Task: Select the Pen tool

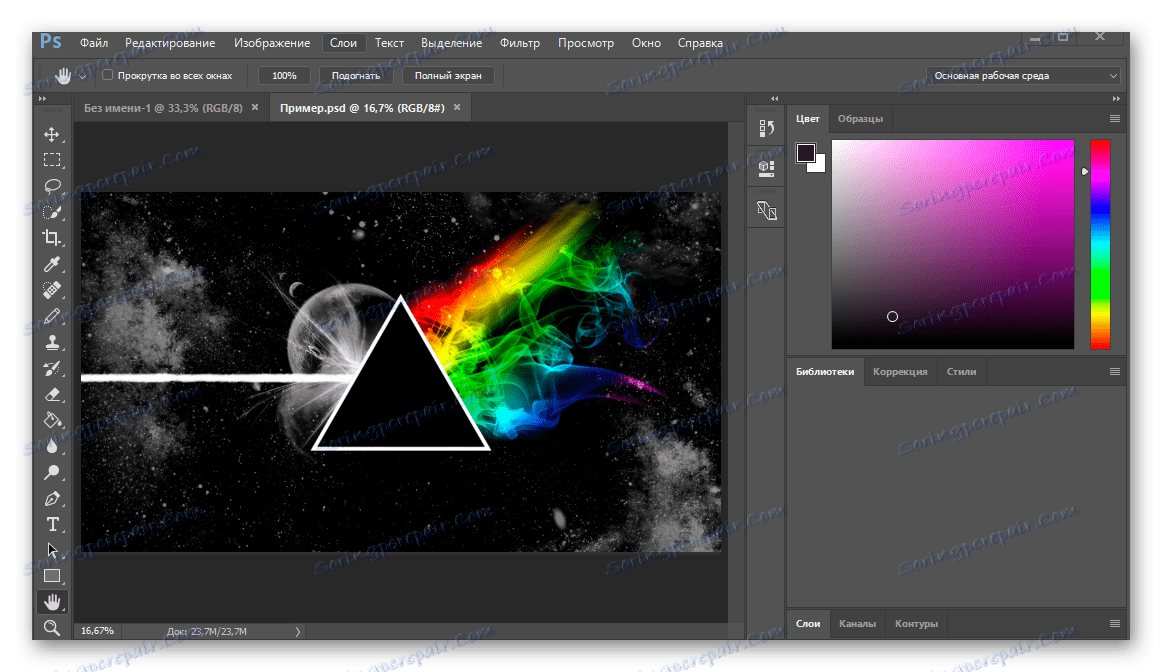Action: click(x=52, y=498)
